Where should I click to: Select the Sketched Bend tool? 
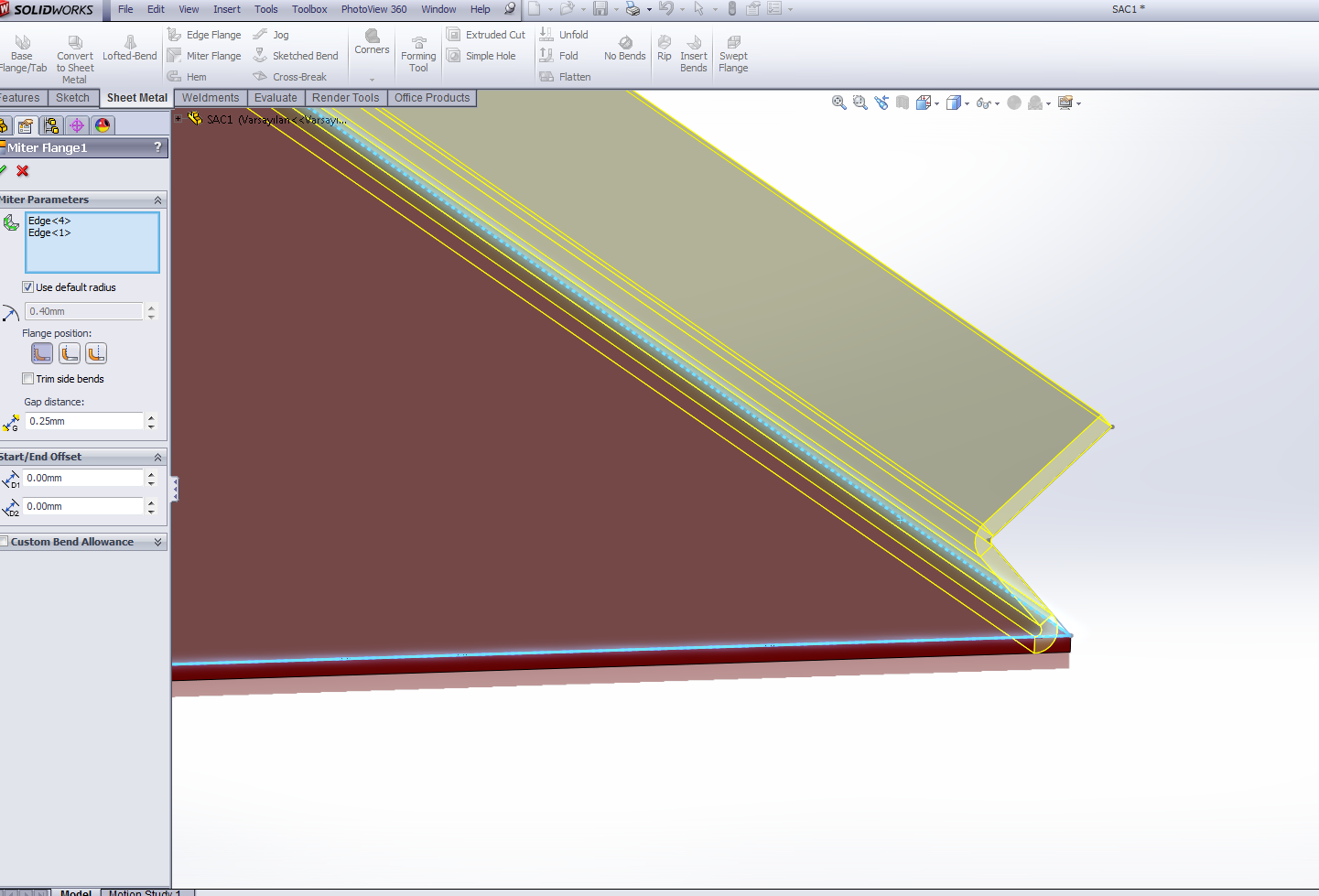point(296,56)
